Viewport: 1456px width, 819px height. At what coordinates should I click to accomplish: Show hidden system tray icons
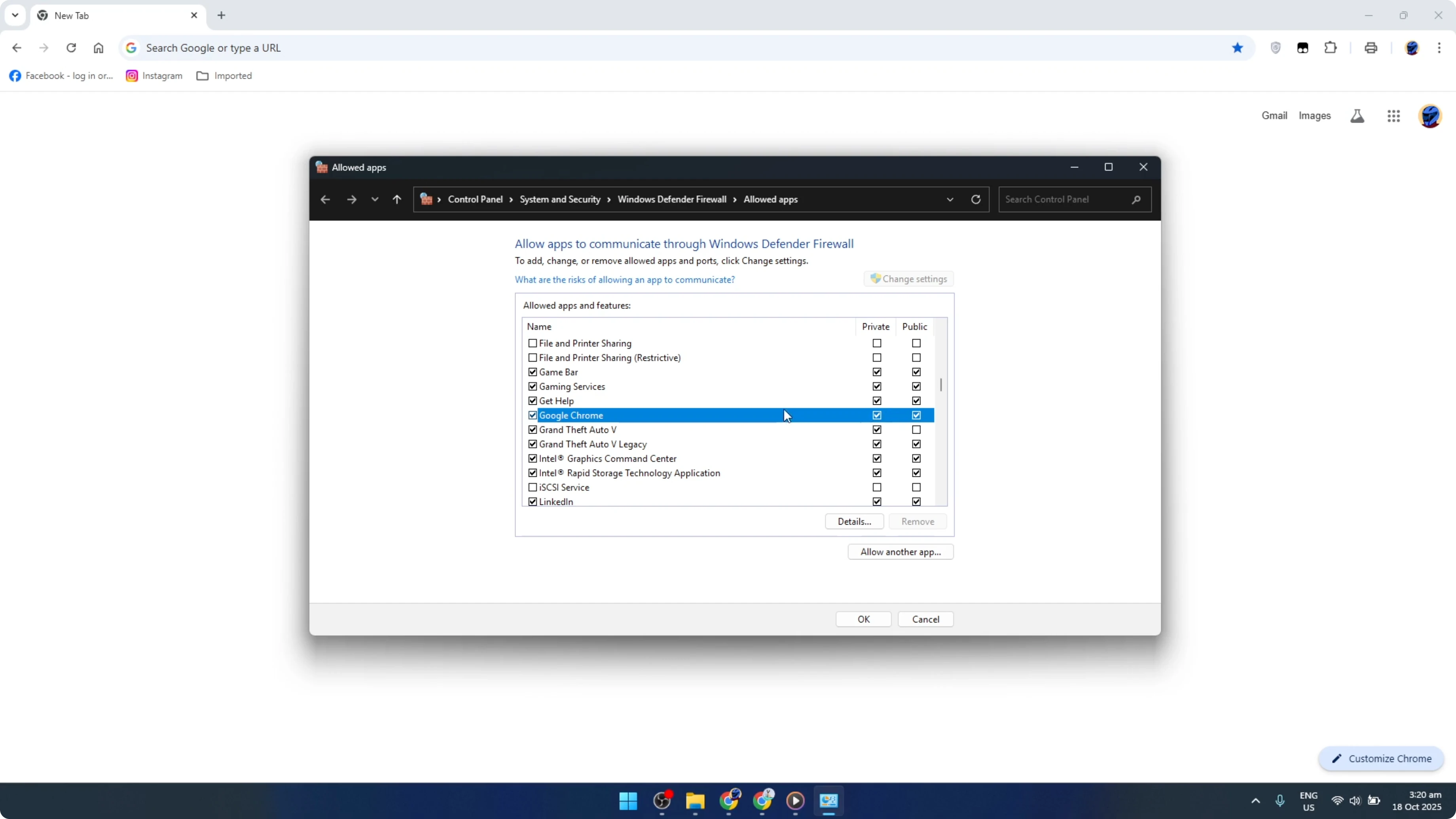click(1255, 801)
